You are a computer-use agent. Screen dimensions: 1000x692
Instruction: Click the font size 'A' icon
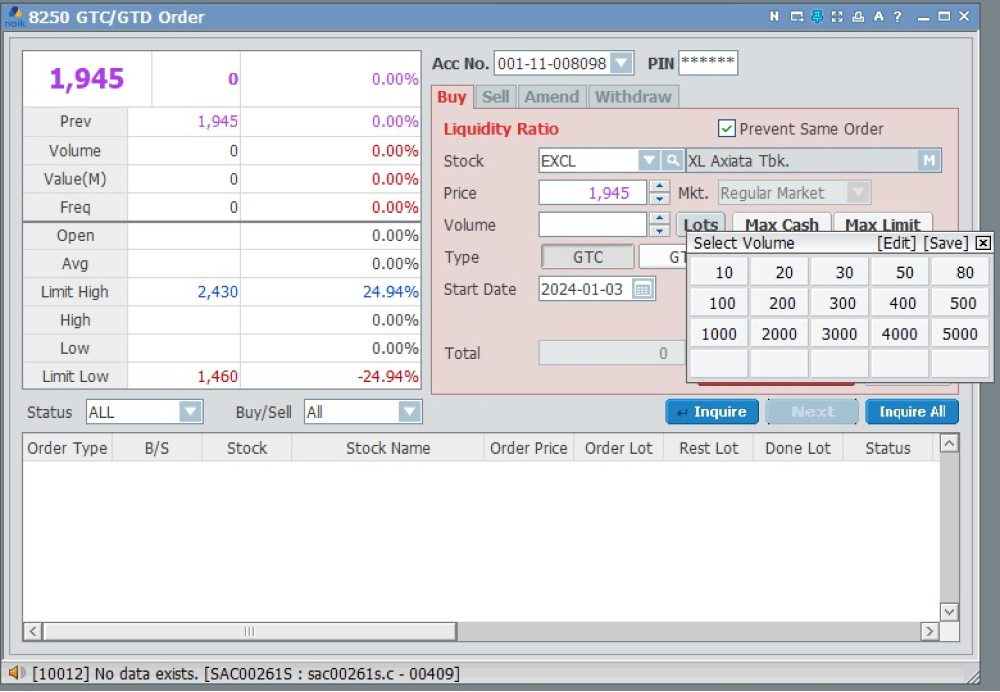click(877, 17)
